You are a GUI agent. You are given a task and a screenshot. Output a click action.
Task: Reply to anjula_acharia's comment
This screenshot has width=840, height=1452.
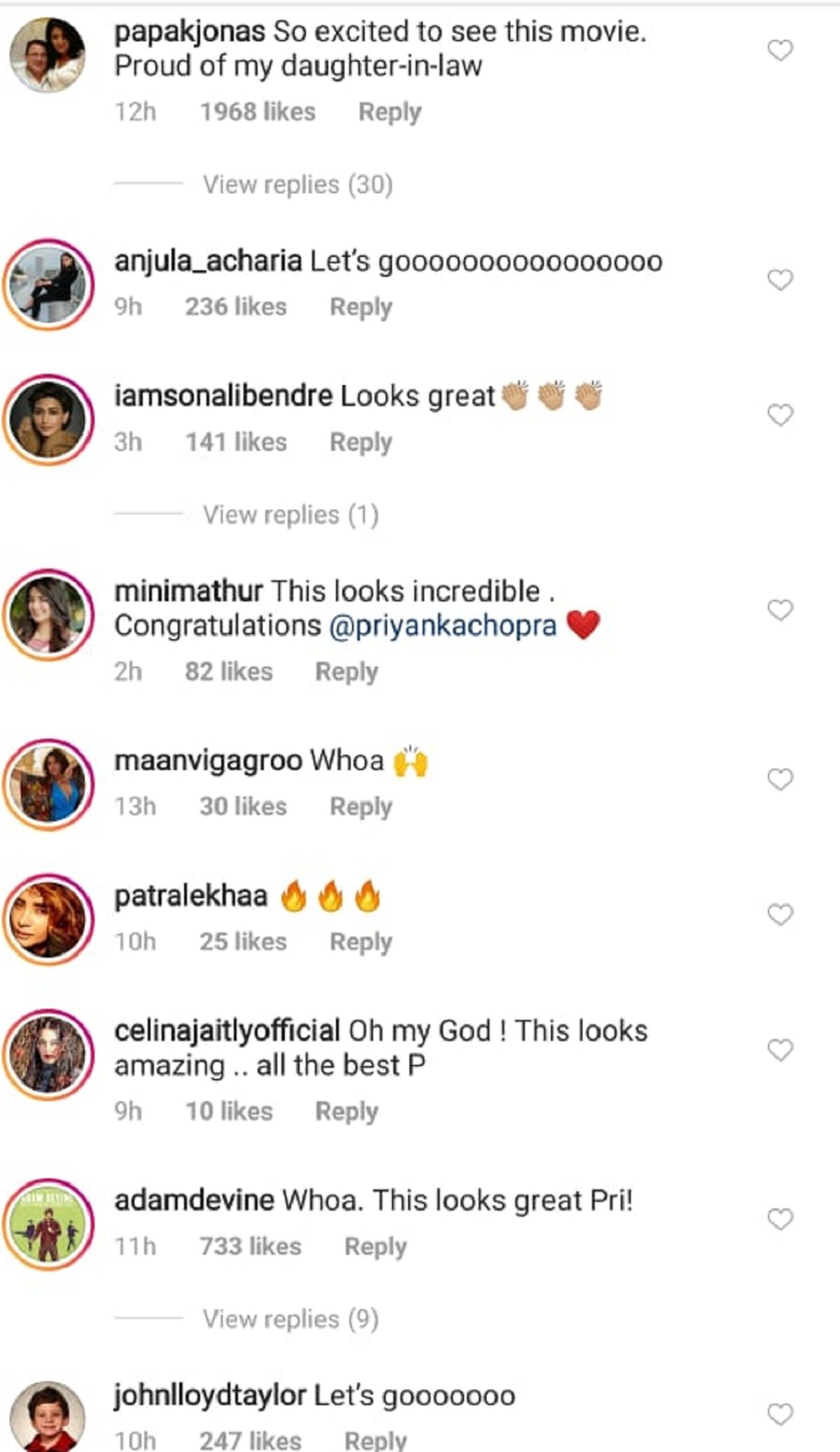(360, 307)
